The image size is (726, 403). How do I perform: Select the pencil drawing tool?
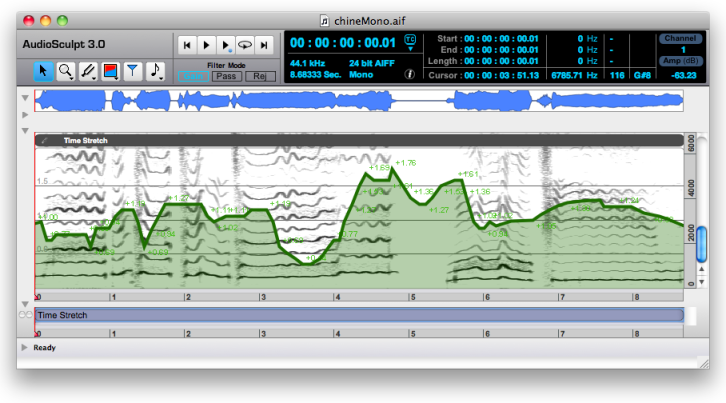(x=88, y=71)
